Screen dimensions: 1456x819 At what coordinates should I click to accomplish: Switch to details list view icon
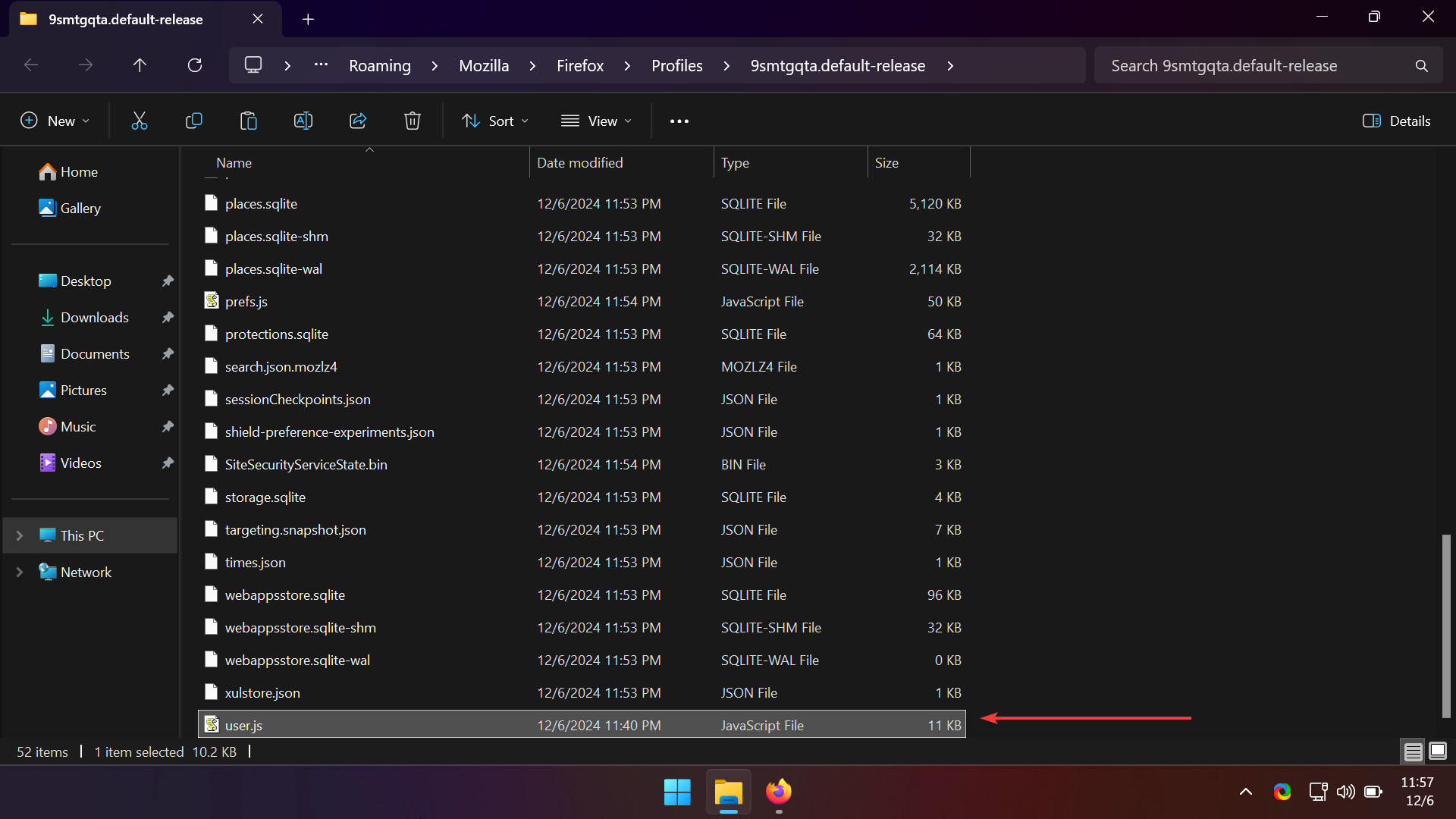pyautogui.click(x=1414, y=752)
